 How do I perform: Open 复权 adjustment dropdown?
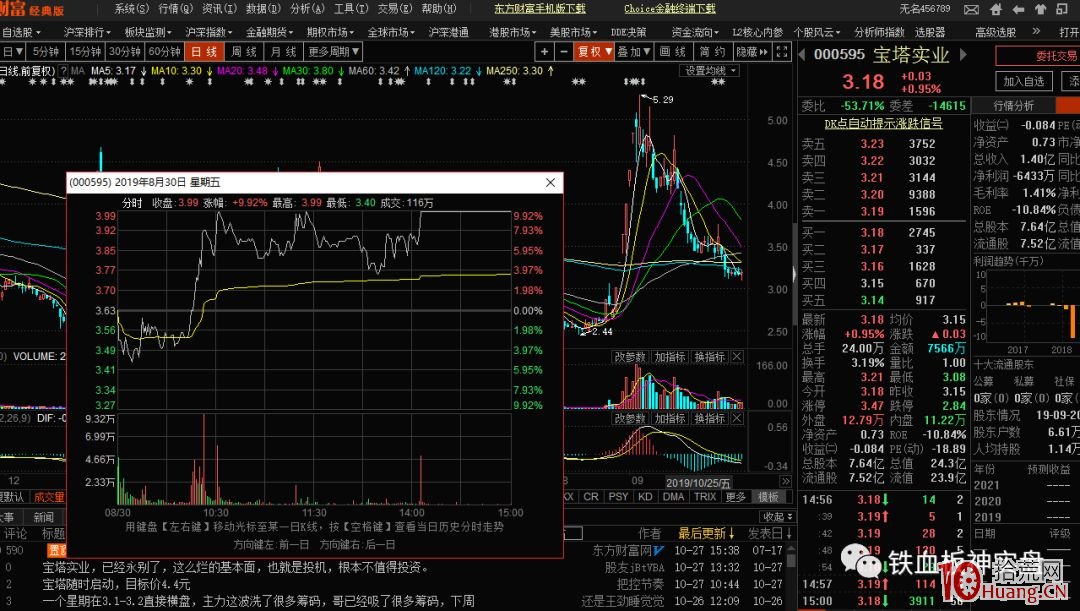(x=594, y=52)
